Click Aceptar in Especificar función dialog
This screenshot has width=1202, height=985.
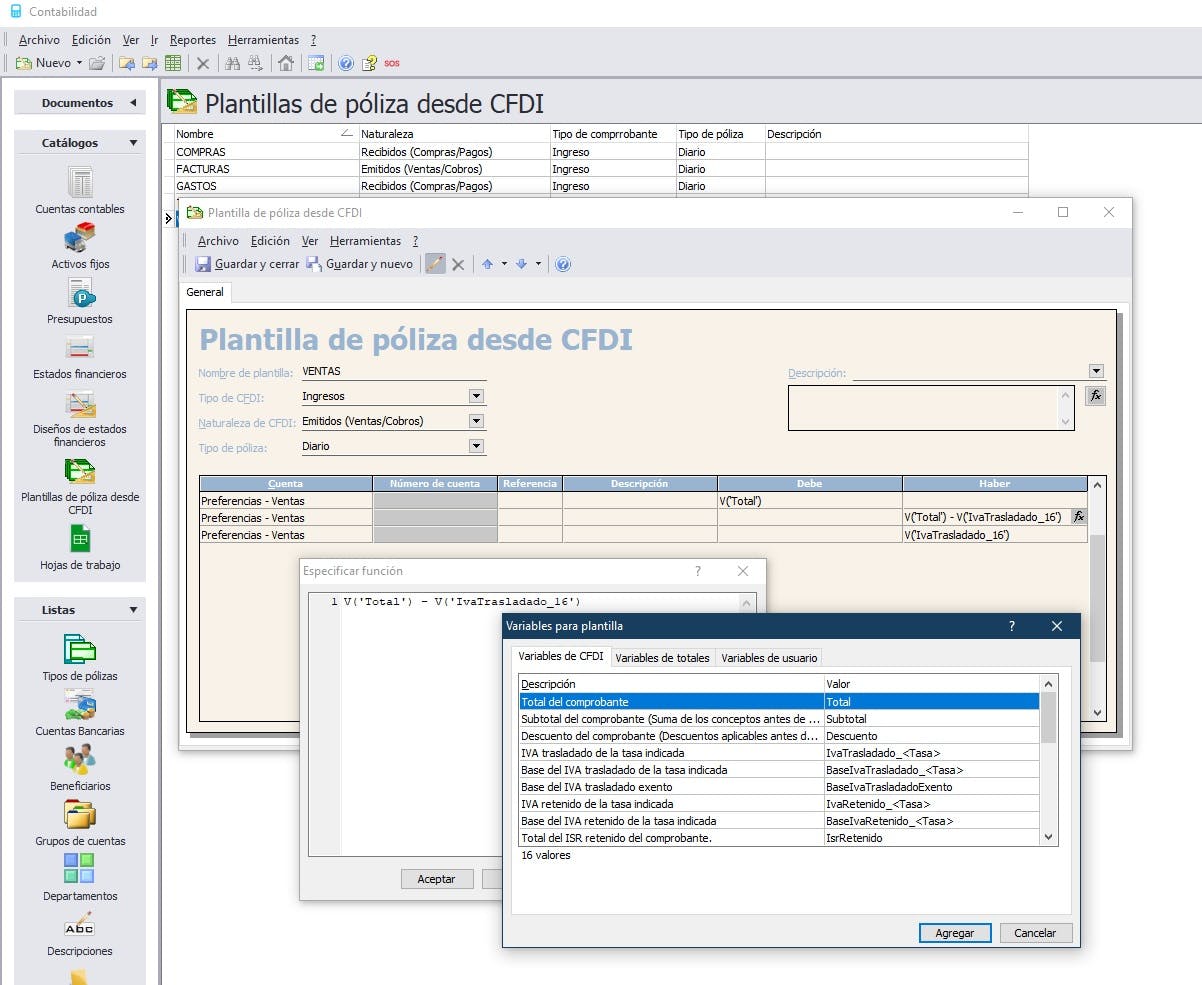437,879
